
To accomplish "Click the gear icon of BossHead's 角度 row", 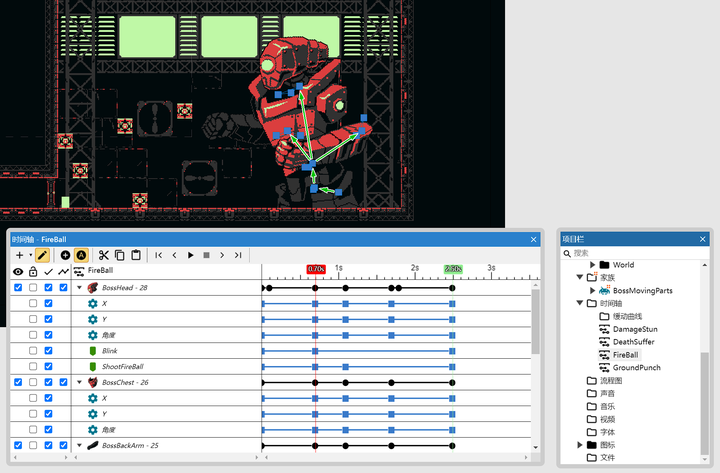I will (93, 335).
